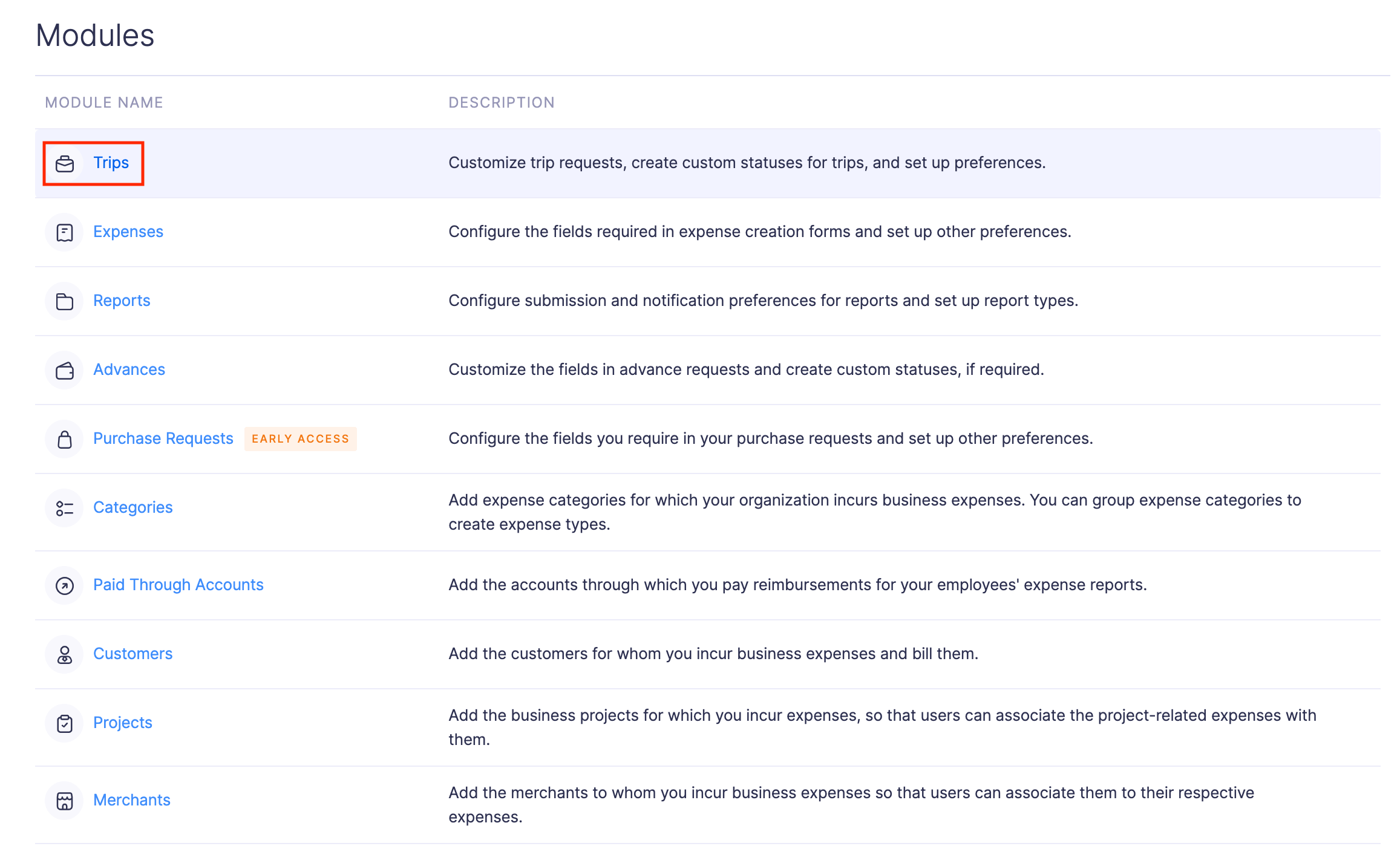The height and width of the screenshot is (849, 1400).
Task: Open the Customers module link
Action: tap(132, 654)
